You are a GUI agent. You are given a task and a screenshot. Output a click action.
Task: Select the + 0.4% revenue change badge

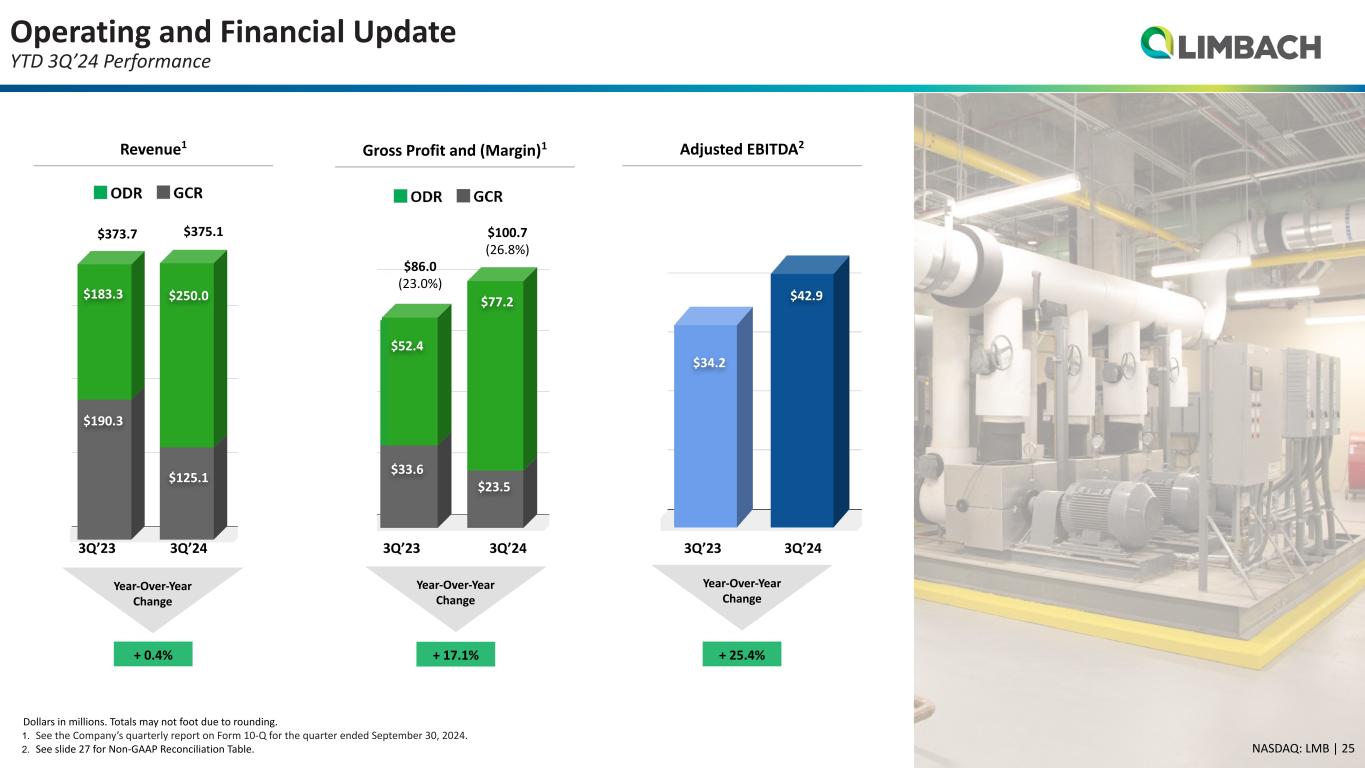152,655
